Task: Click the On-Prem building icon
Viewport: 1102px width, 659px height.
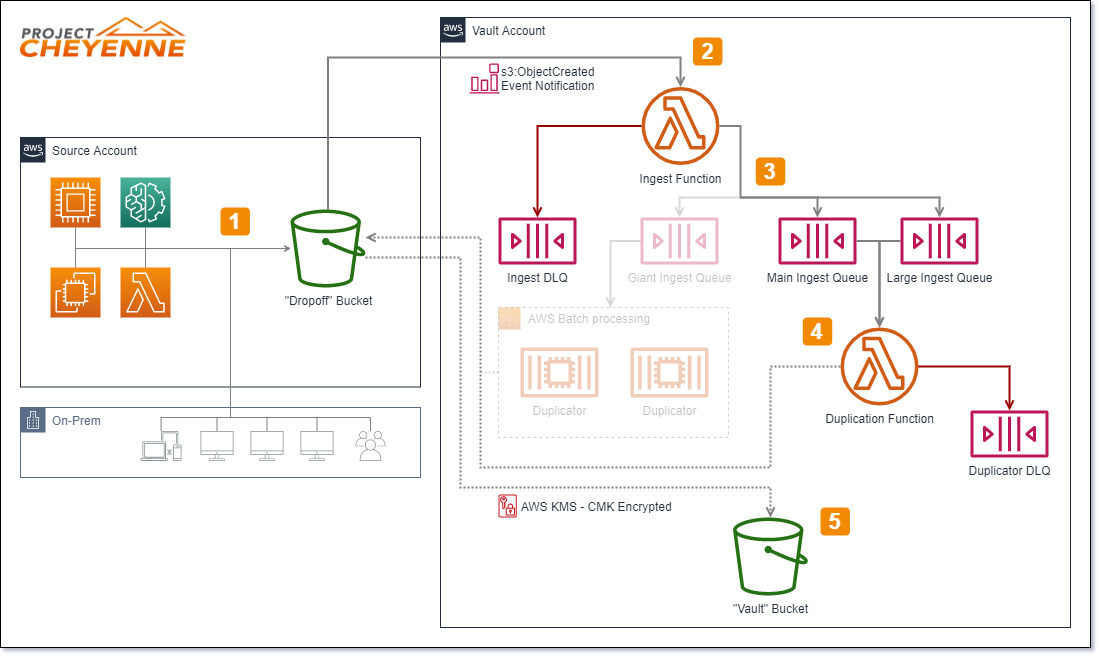Action: tap(33, 420)
